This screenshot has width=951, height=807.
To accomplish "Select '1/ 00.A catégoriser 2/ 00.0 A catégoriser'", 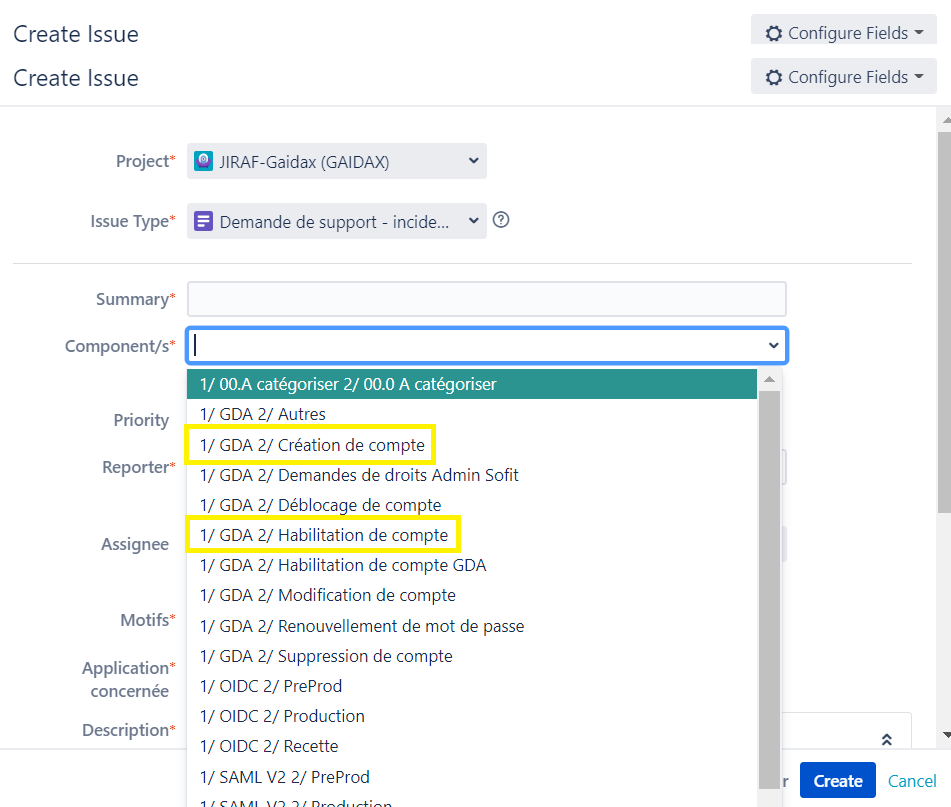I will 472,384.
